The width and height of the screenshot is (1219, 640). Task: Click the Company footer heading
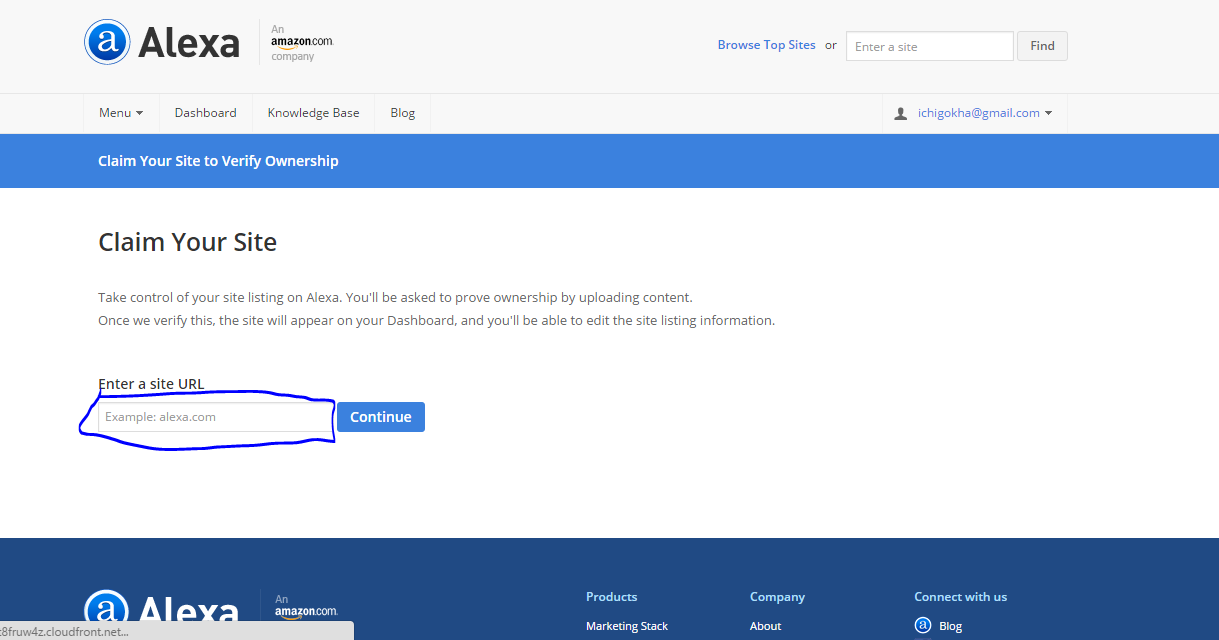(777, 597)
